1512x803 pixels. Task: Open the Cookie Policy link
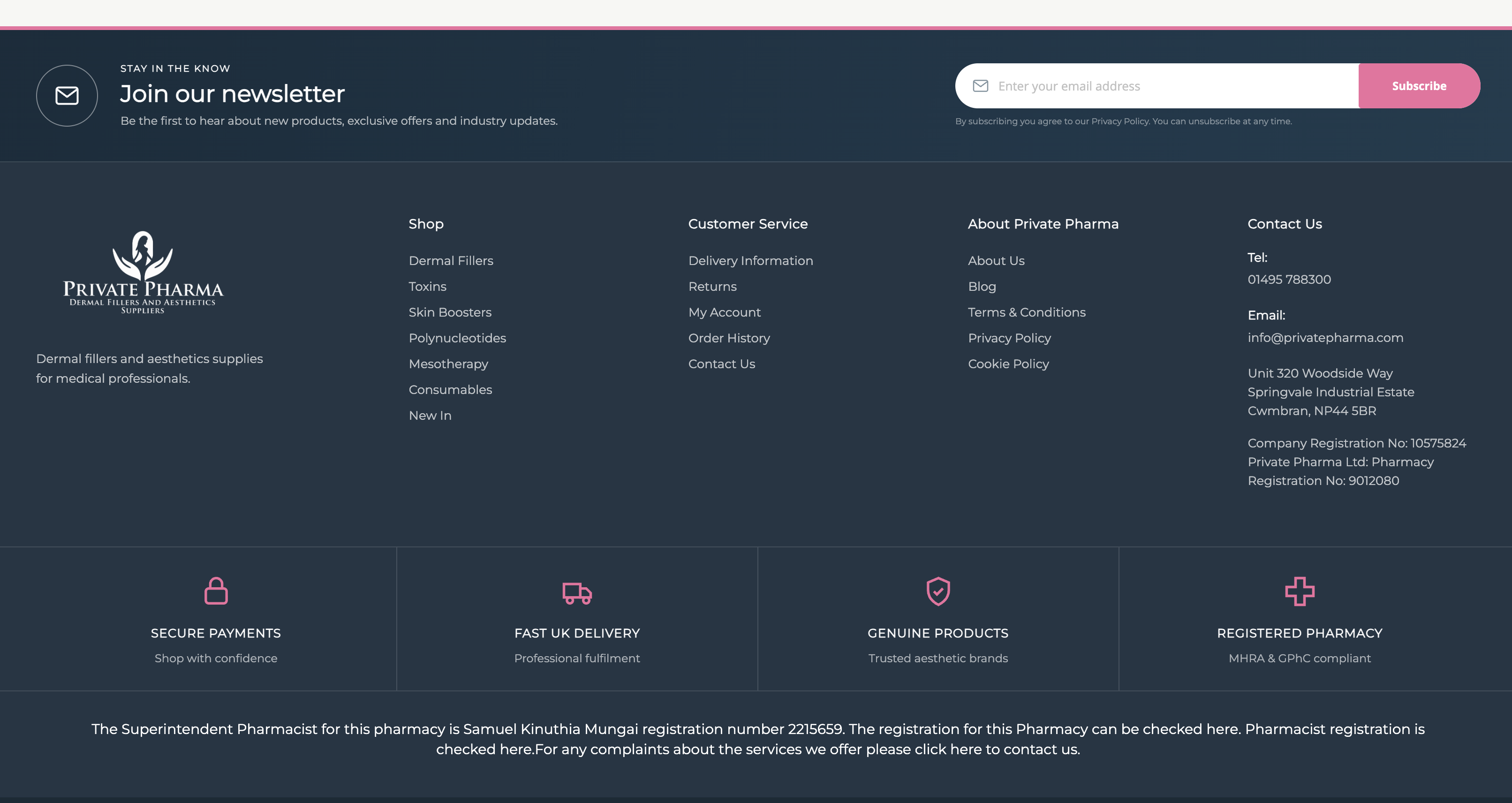(1008, 364)
